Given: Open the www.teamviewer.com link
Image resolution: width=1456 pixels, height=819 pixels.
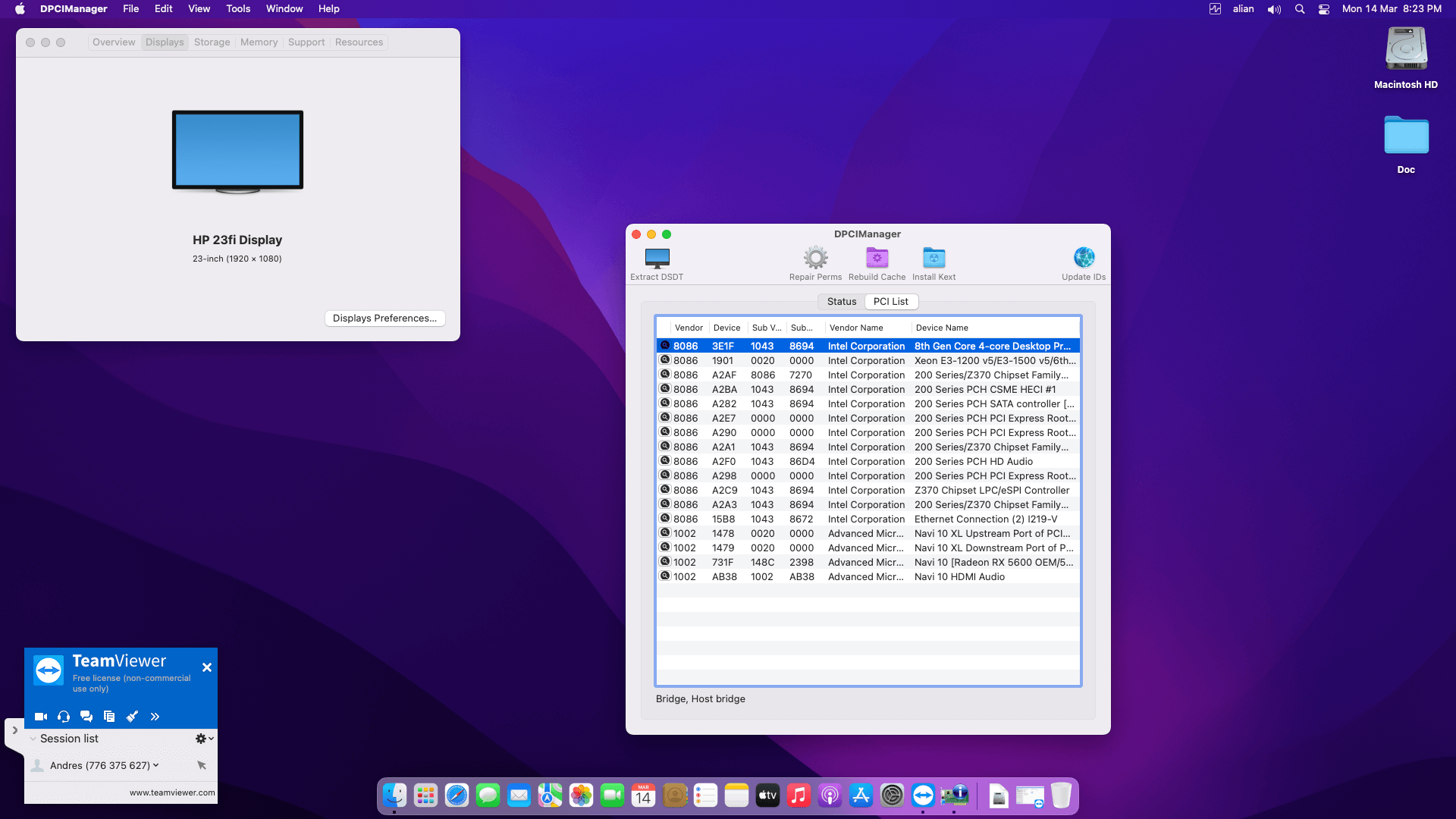Looking at the screenshot, I should [172, 793].
